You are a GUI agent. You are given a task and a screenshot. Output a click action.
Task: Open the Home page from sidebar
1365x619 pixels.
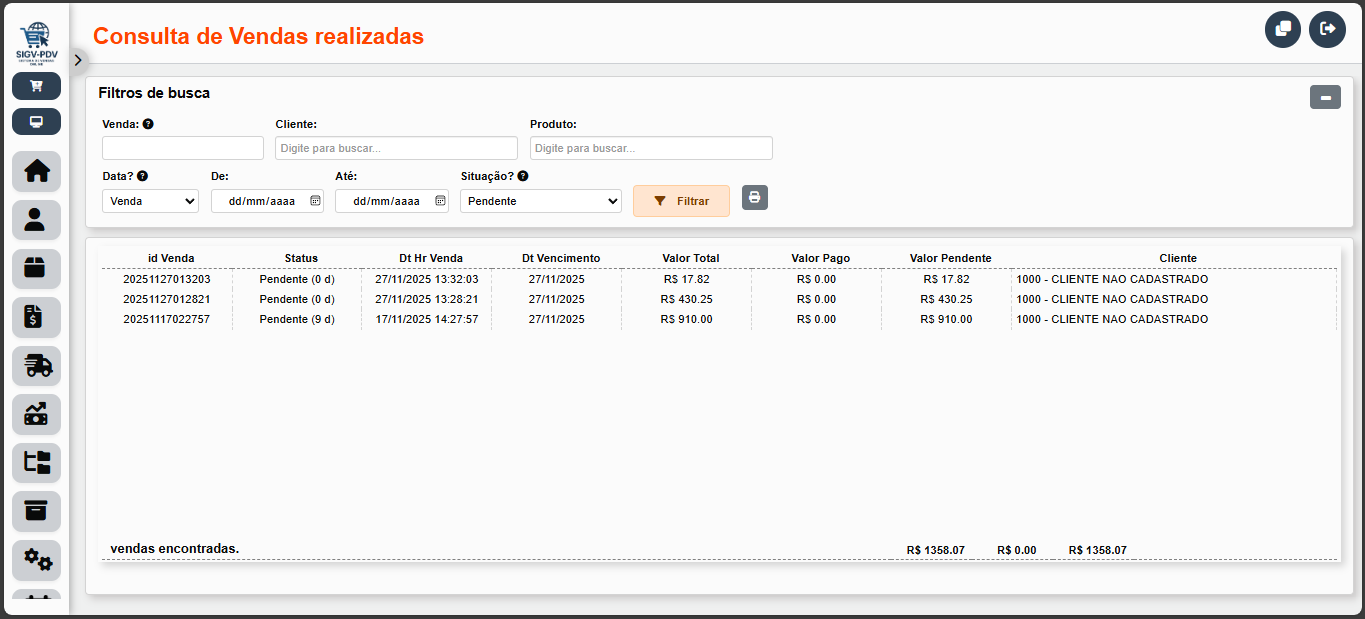pyautogui.click(x=36, y=172)
